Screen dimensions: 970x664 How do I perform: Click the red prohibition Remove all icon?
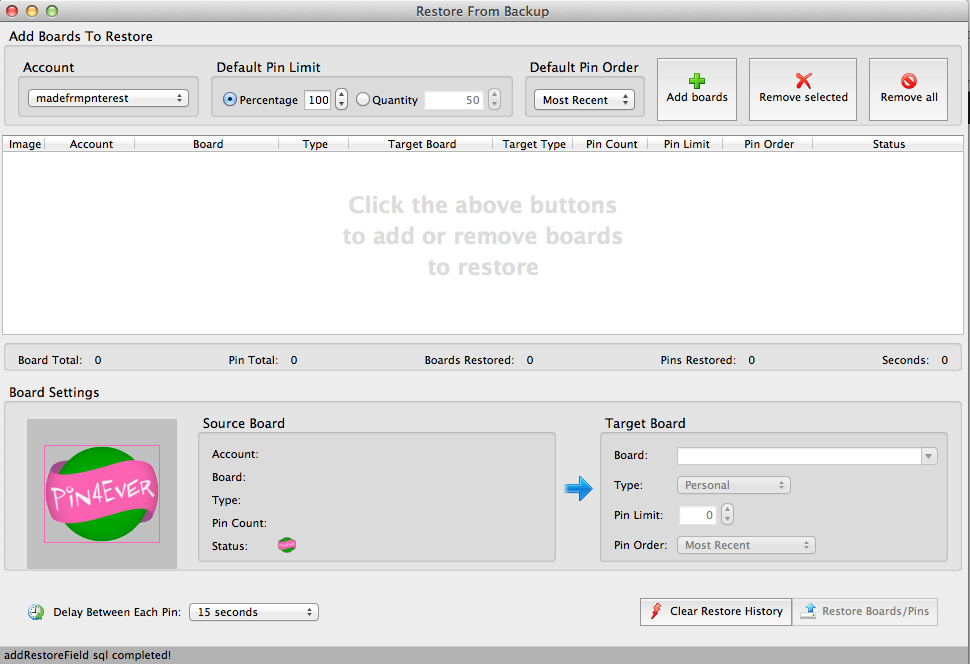pyautogui.click(x=909, y=80)
